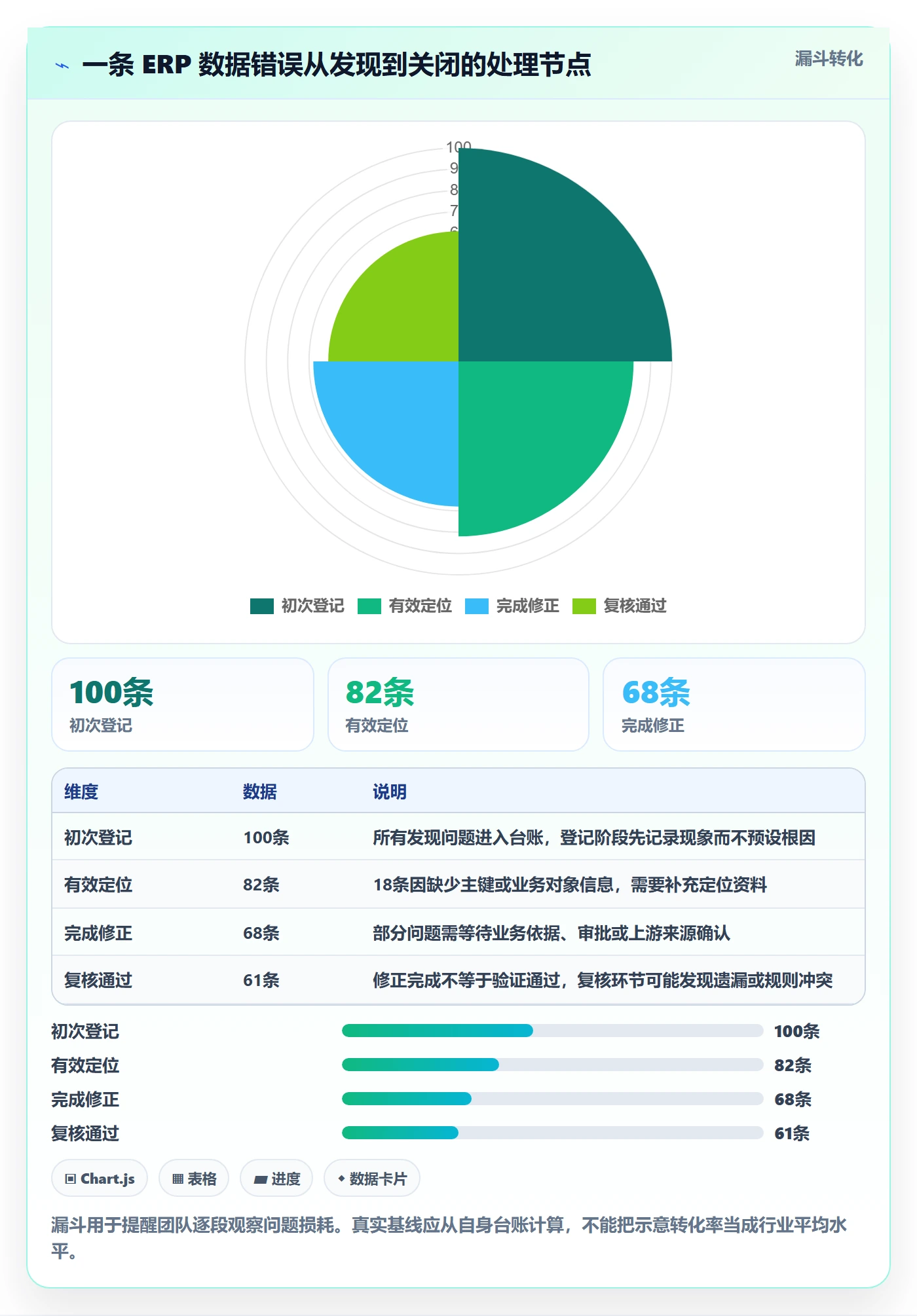Click the 说明 column header
The width and height of the screenshot is (917, 1316).
pyautogui.click(x=390, y=792)
